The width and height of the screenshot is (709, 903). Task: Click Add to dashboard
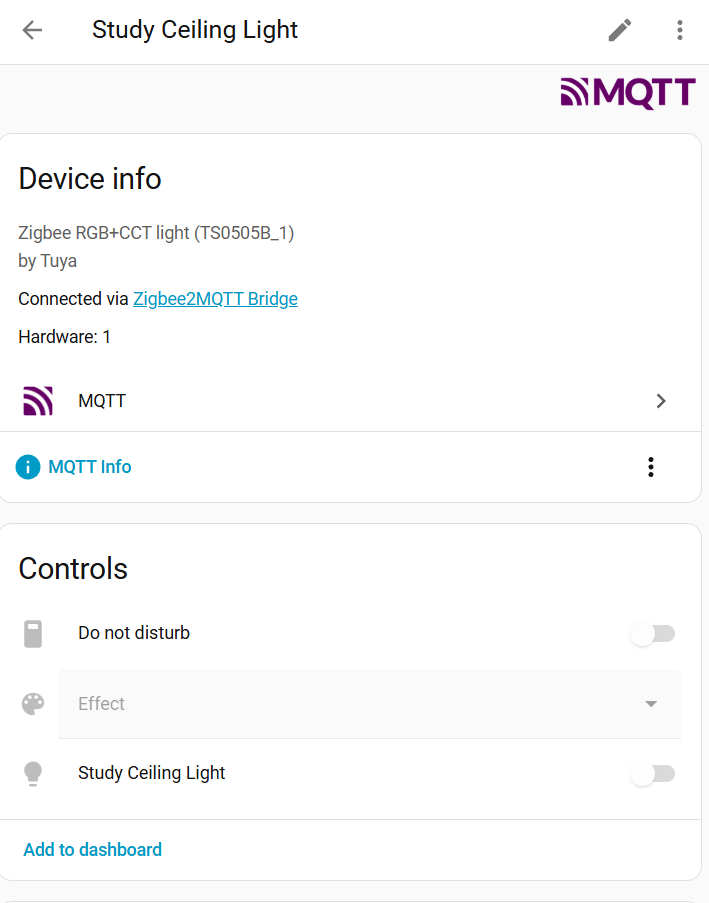(92, 849)
